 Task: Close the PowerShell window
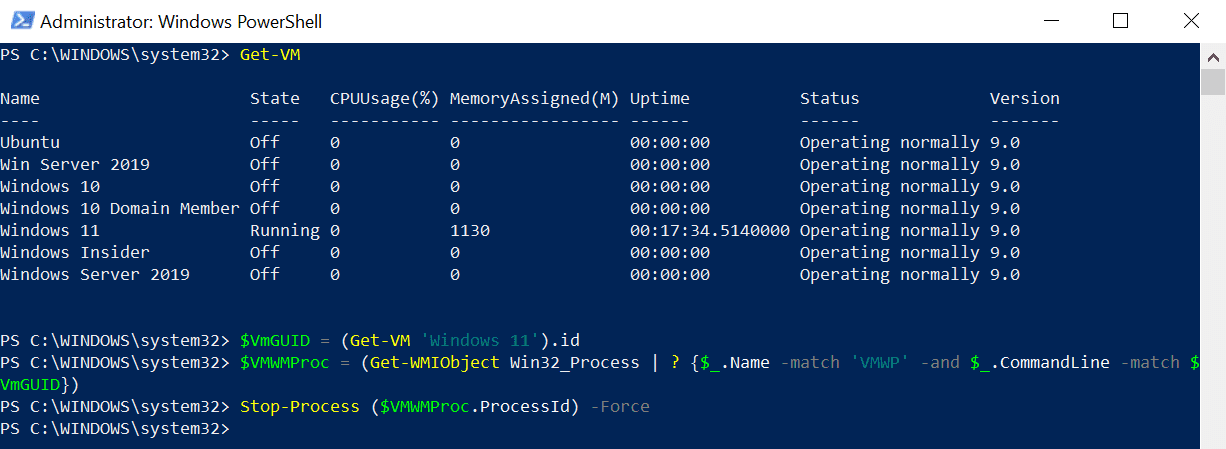pyautogui.click(x=1190, y=21)
